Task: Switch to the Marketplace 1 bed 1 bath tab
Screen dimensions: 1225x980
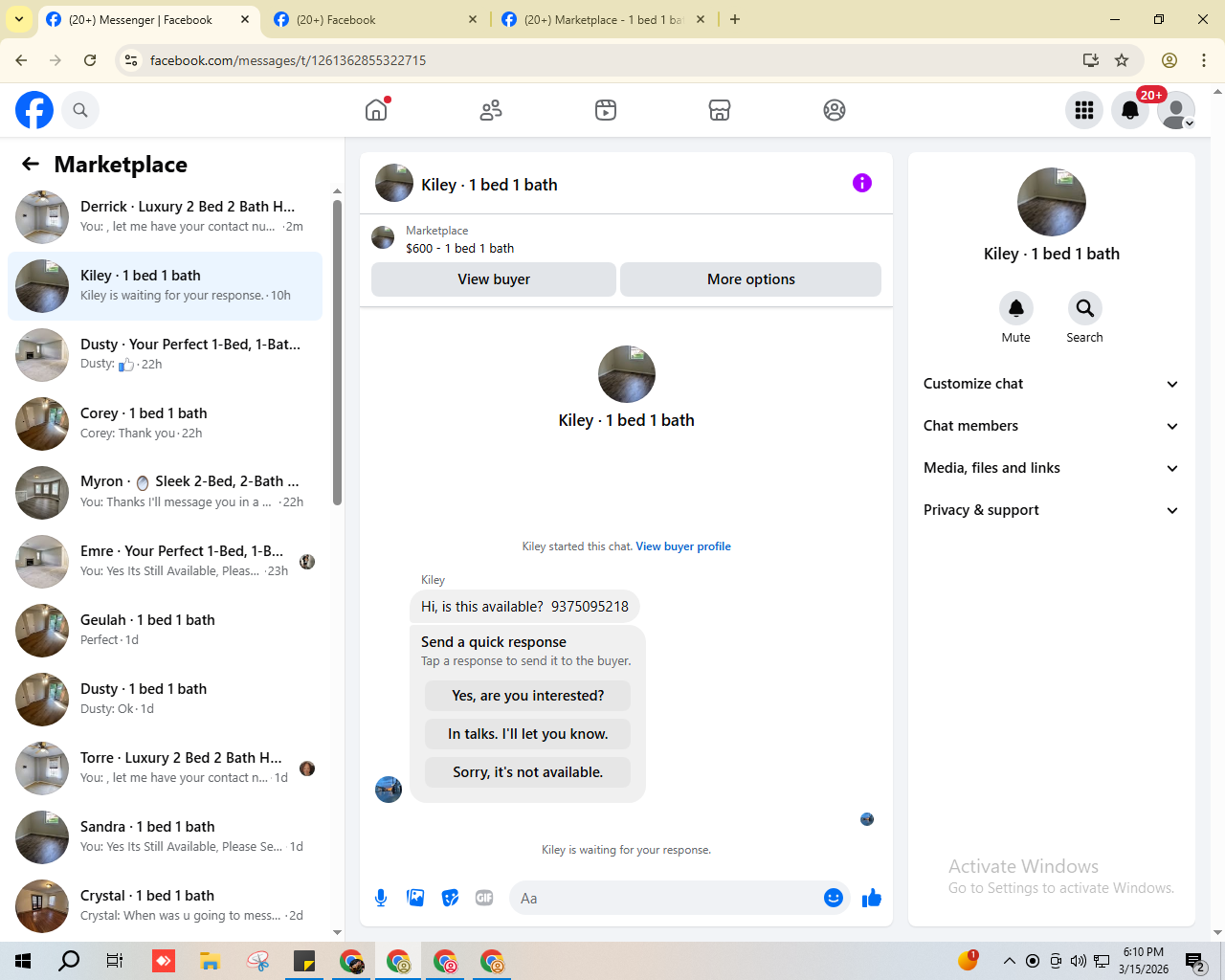Action: coord(604,19)
